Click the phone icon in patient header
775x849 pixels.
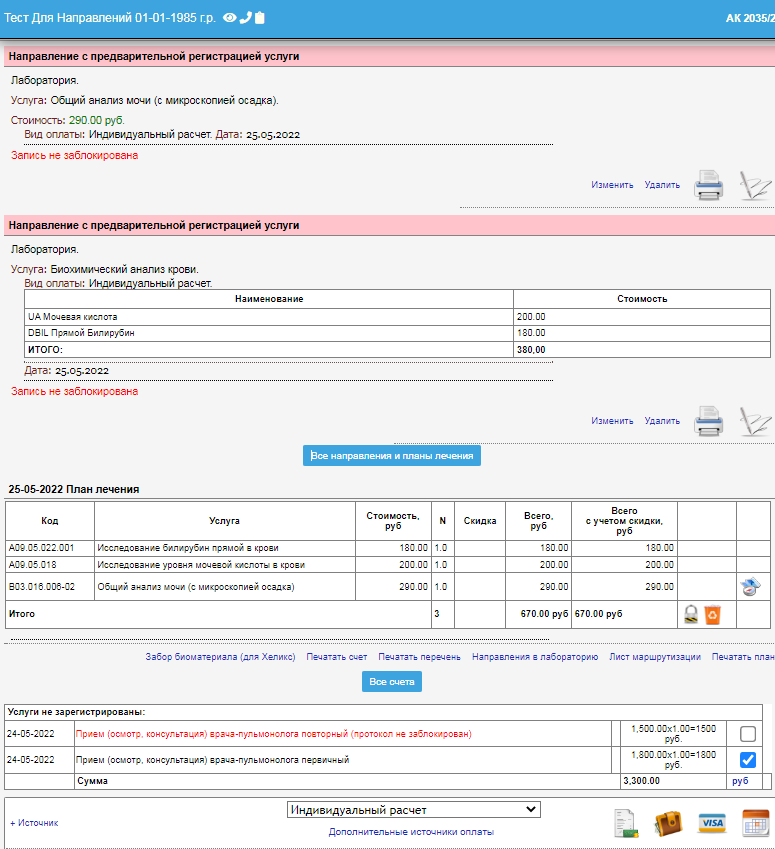245,18
